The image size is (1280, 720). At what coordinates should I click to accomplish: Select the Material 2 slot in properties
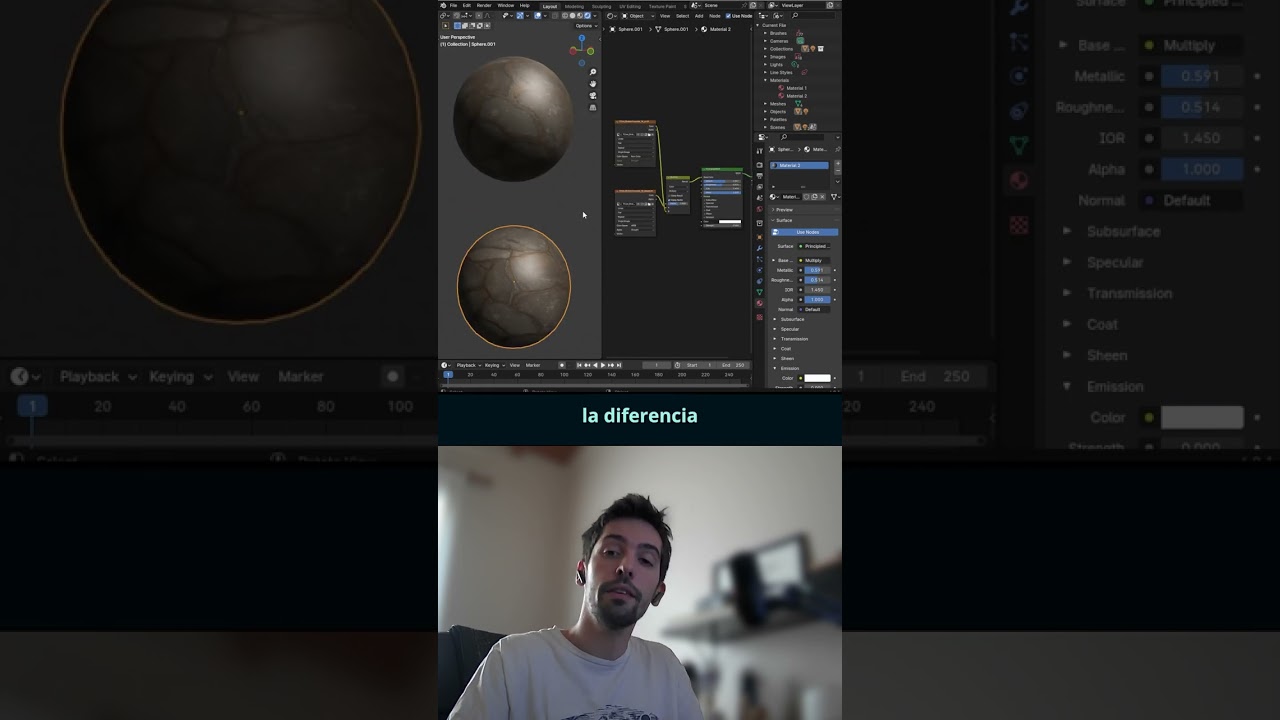pyautogui.click(x=799, y=165)
